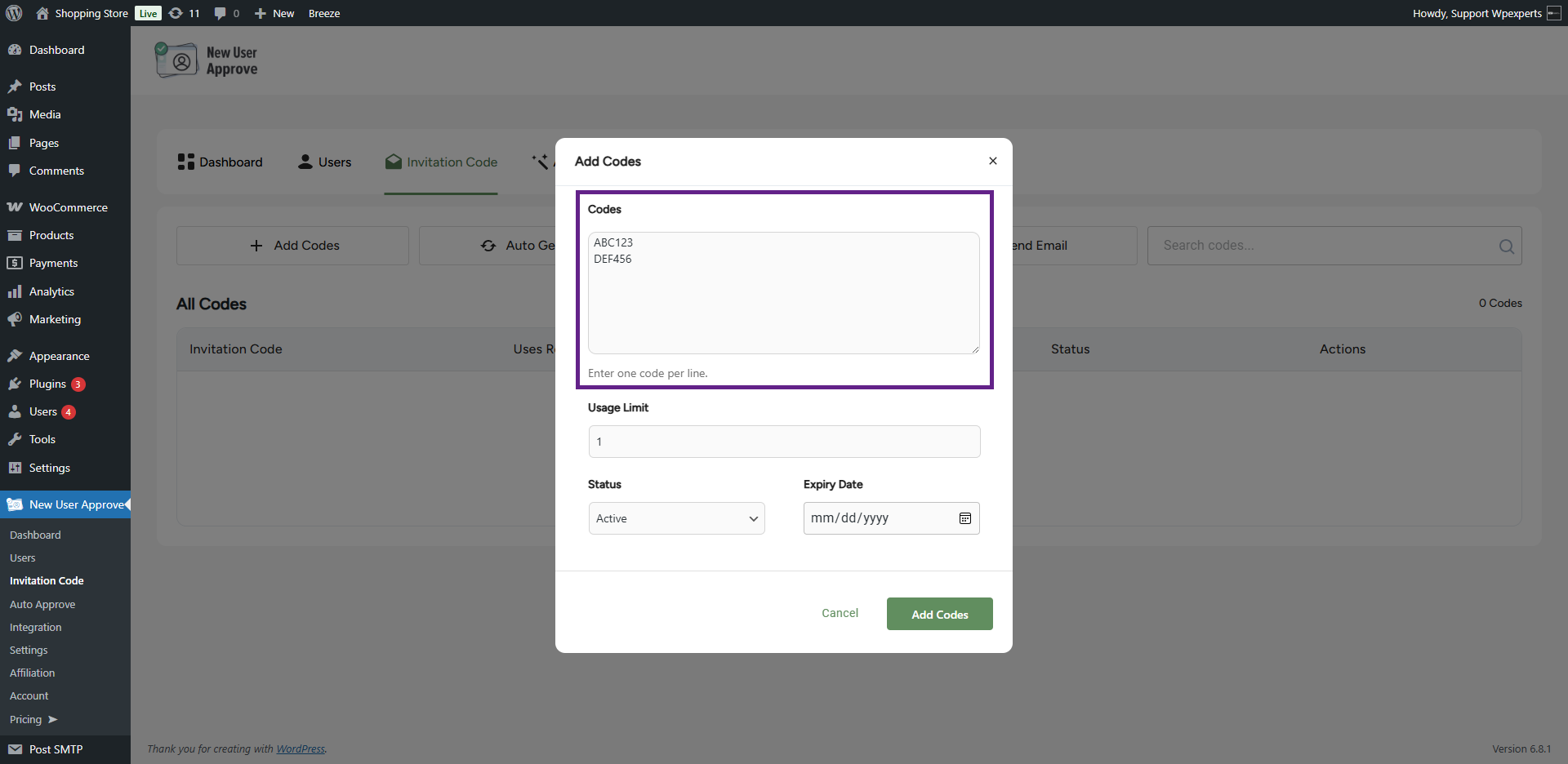Screen dimensions: 1568x764
Task: Click the green Add Codes button
Action: click(x=939, y=614)
